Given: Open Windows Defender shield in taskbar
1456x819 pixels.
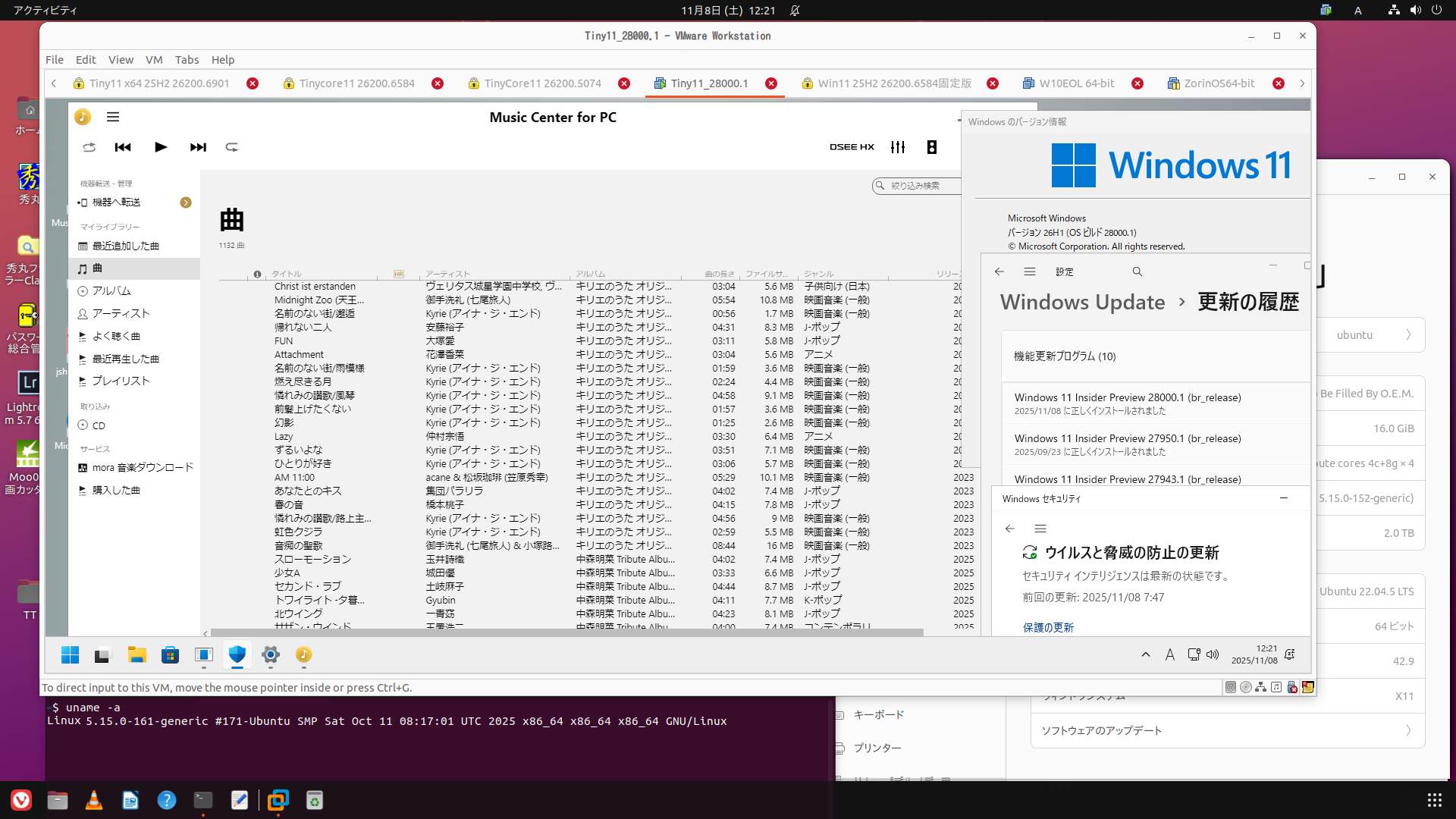Looking at the screenshot, I should pyautogui.click(x=237, y=654).
